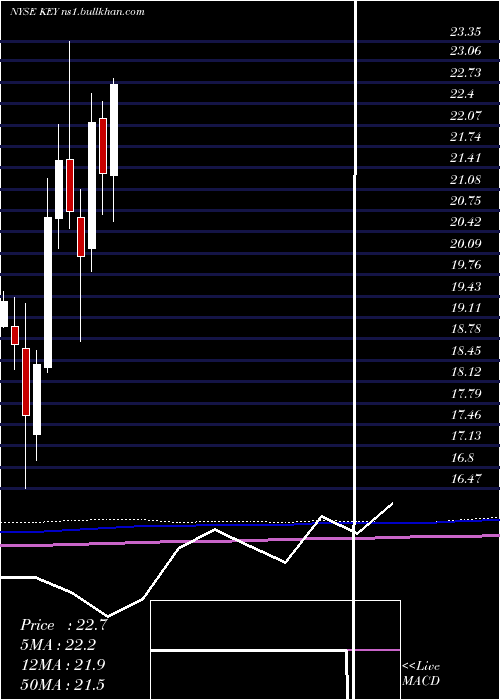Screen dimensions: 500x700
Task: Select the '<<Live MACD' label
Action: point(421,673)
